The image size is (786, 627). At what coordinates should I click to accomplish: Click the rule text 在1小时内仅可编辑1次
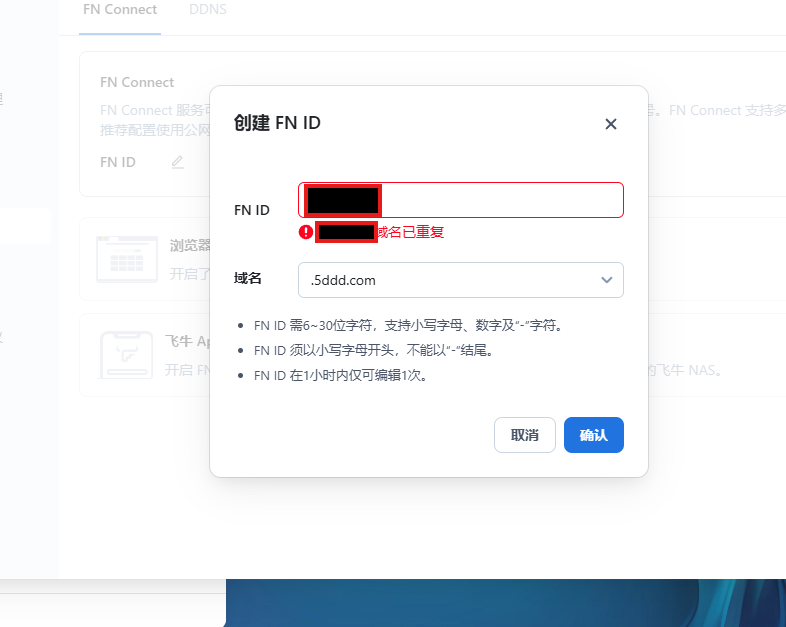pyautogui.click(x=341, y=375)
